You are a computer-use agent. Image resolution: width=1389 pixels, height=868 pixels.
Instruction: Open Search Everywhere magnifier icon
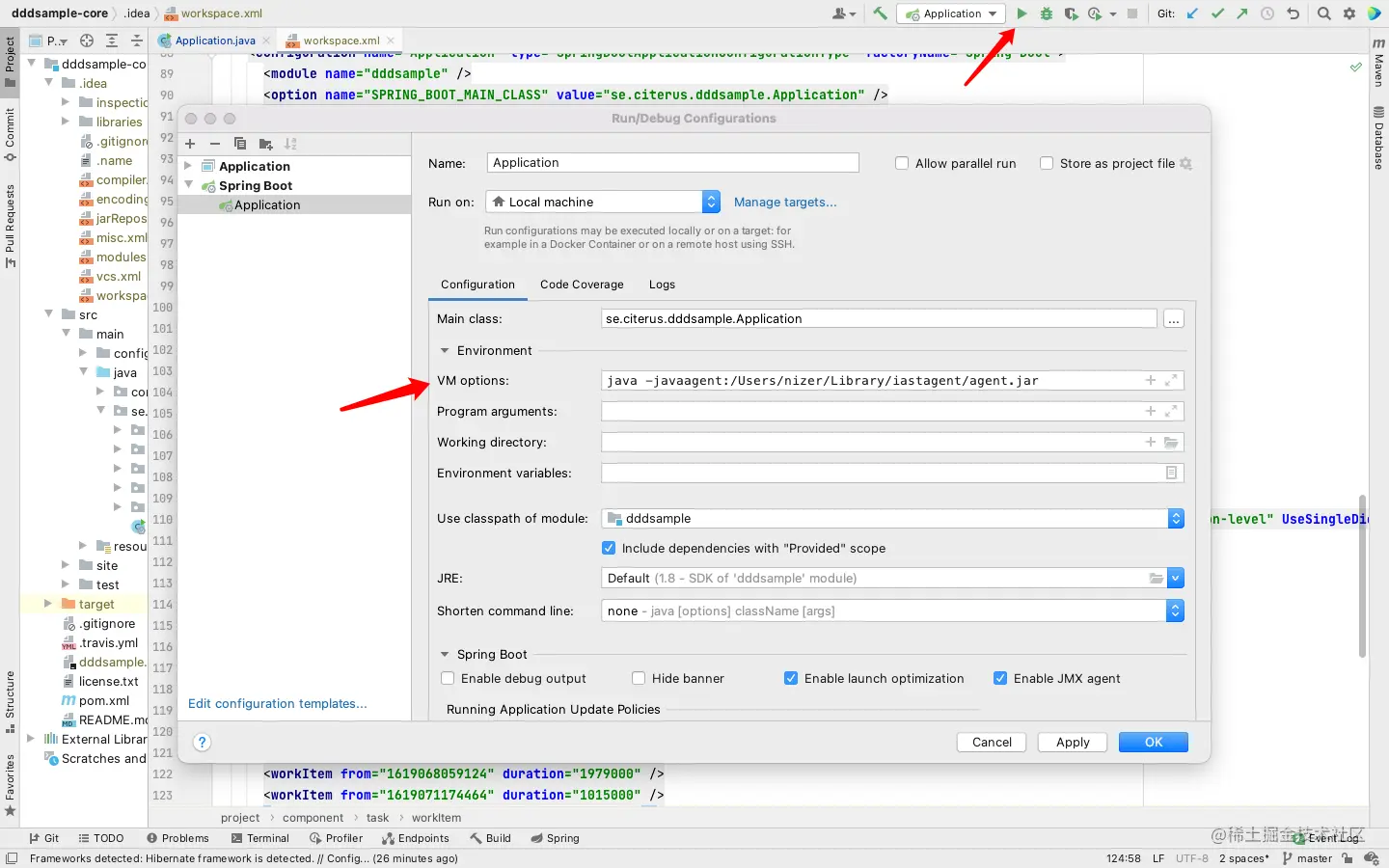(x=1324, y=14)
